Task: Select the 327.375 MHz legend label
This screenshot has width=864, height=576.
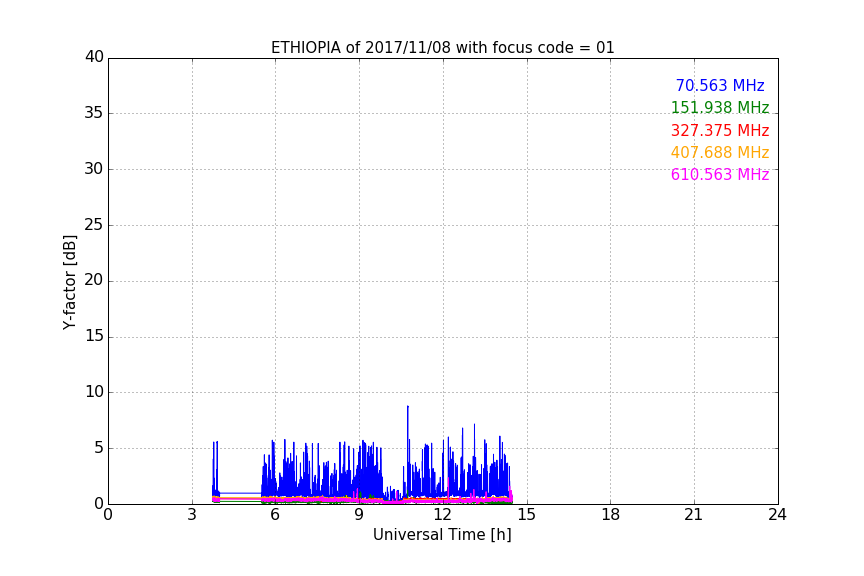Action: point(720,131)
